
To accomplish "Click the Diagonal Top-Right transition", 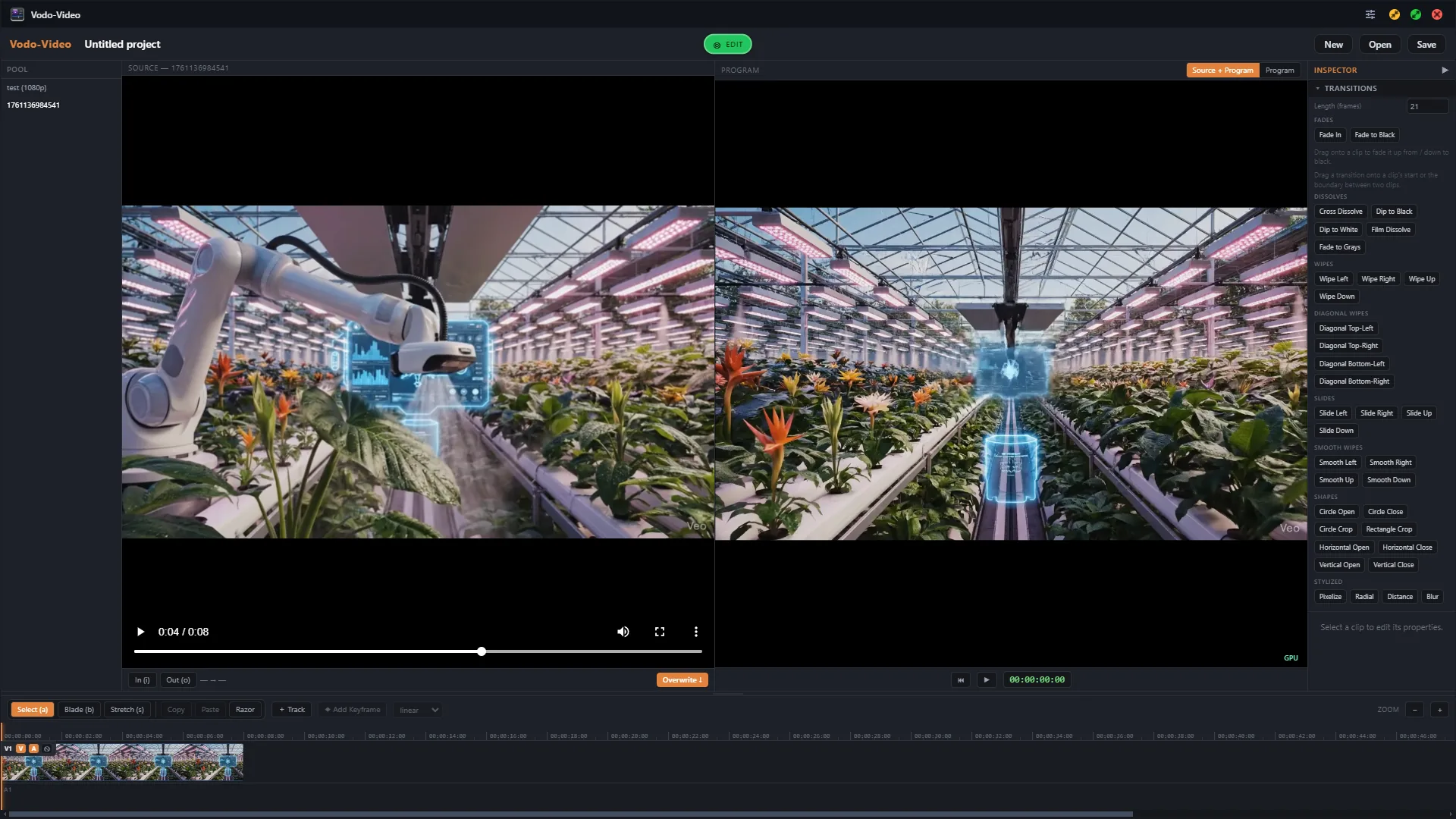I will coord(1348,346).
